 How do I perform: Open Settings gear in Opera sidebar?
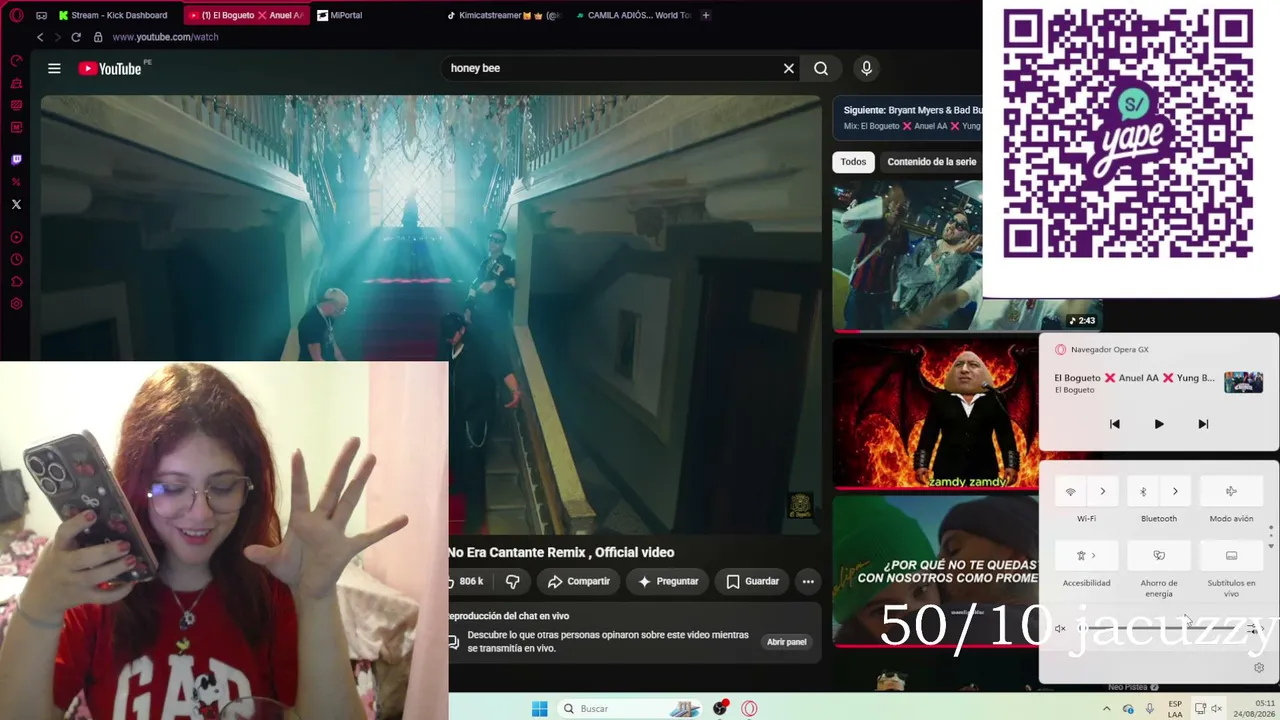click(16, 304)
